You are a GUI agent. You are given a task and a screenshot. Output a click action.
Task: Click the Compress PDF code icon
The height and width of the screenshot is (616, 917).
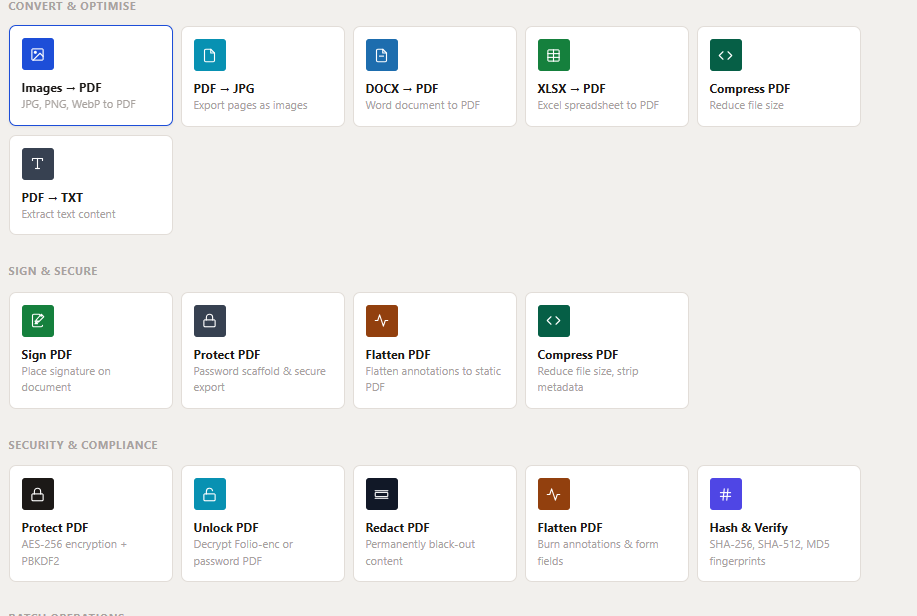(x=725, y=54)
